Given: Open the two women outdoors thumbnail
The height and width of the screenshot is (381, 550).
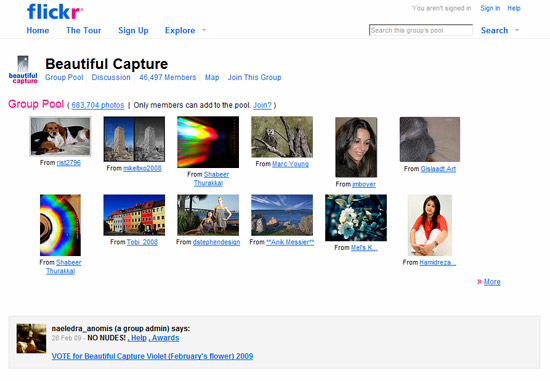Looking at the screenshot, I should 208,215.
